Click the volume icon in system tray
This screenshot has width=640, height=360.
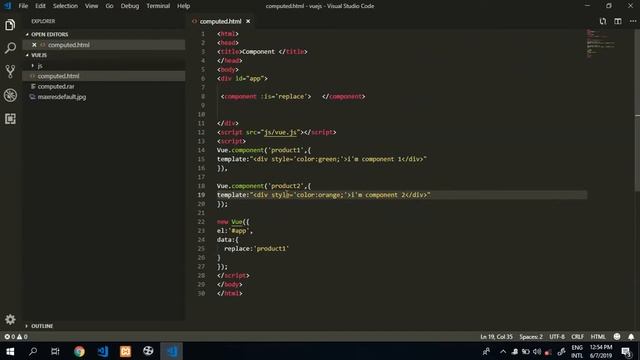[x=537, y=352]
